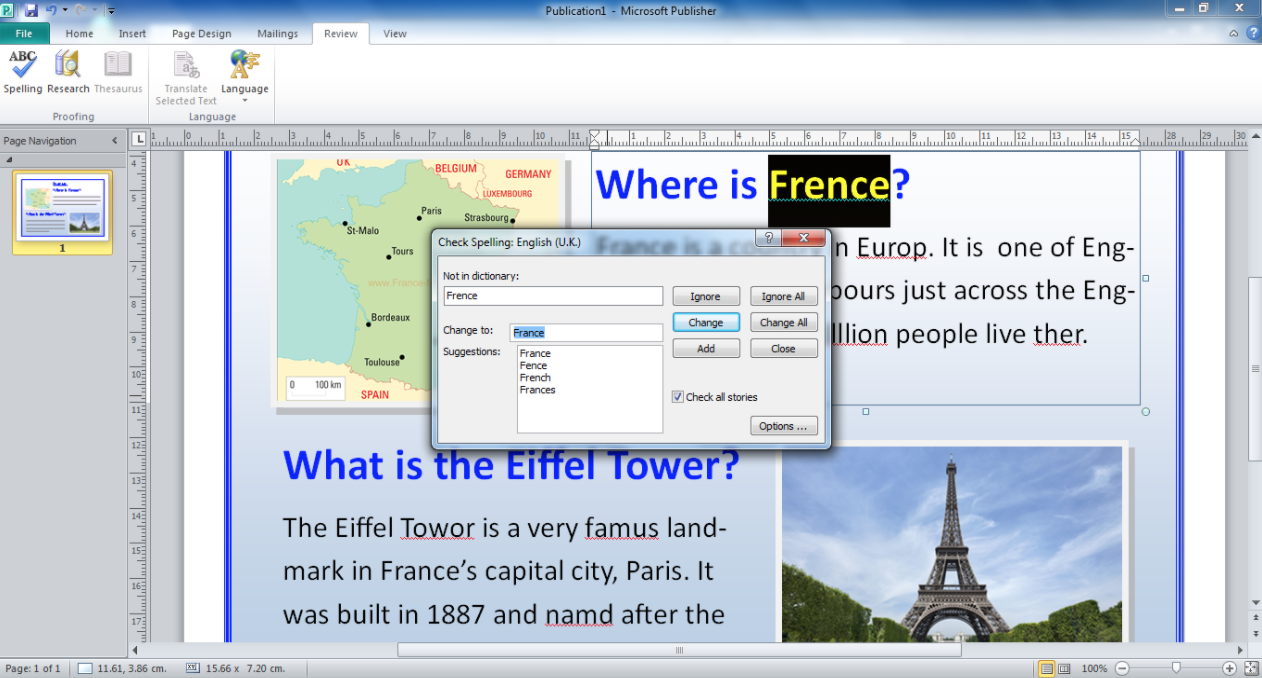Screen dimensions: 1262x678
Task: Open the File tab
Action: [24, 33]
